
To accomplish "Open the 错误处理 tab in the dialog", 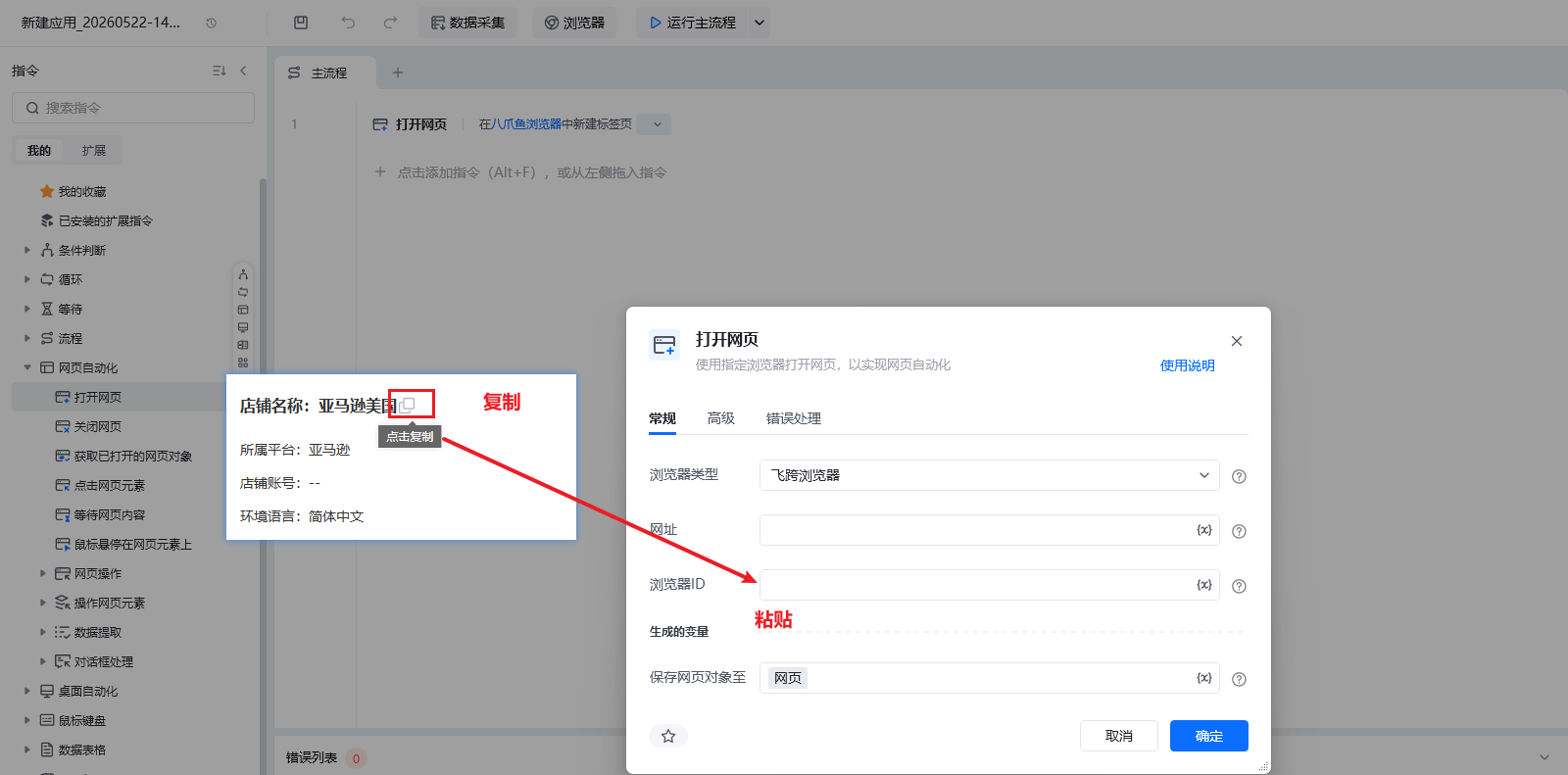I will (794, 418).
